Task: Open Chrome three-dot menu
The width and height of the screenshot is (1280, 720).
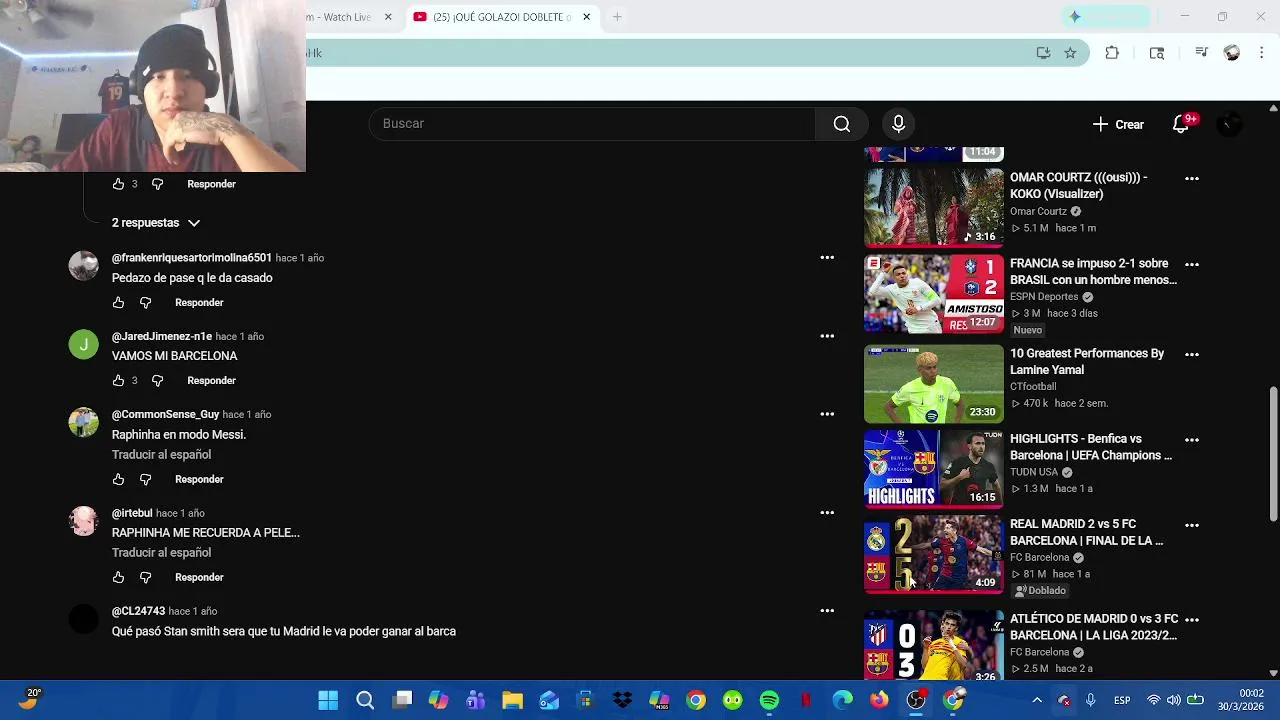Action: 1261,53
